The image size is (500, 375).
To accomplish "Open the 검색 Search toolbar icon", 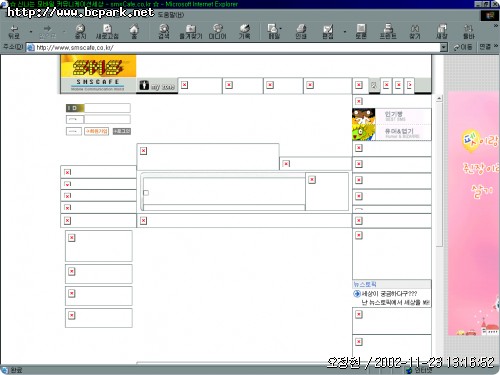I will [164, 32].
